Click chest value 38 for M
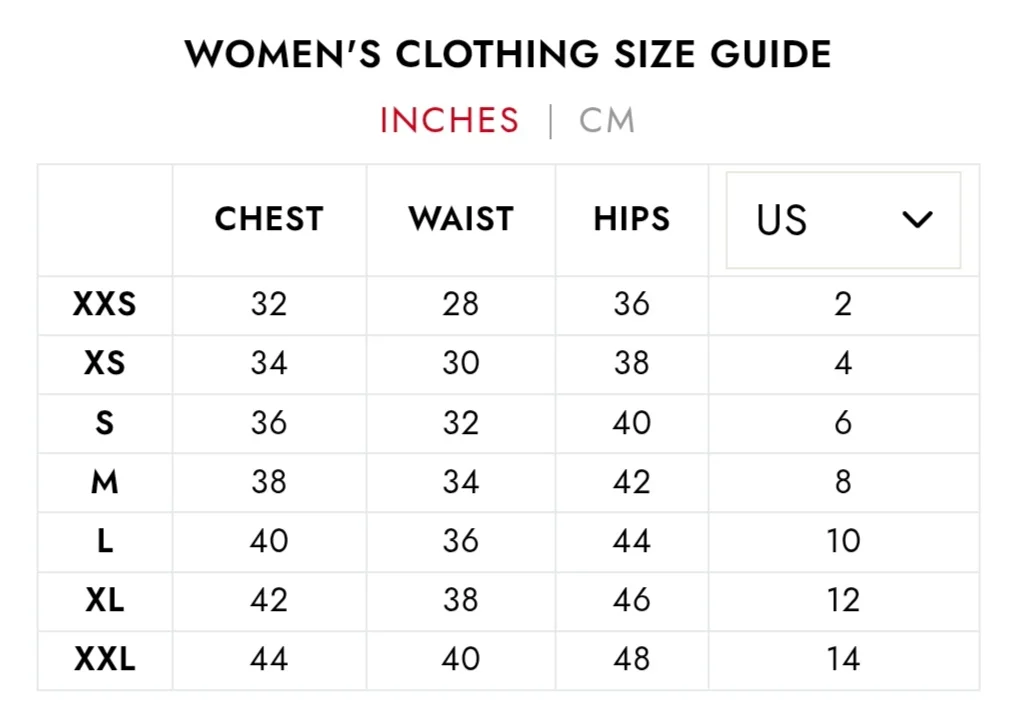This screenshot has width=1019, height=701. (x=269, y=482)
